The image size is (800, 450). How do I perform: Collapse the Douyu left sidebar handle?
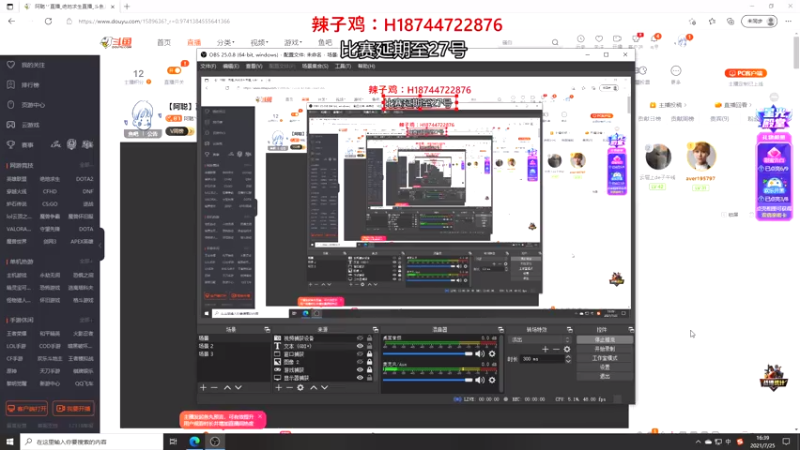click(x=101, y=244)
